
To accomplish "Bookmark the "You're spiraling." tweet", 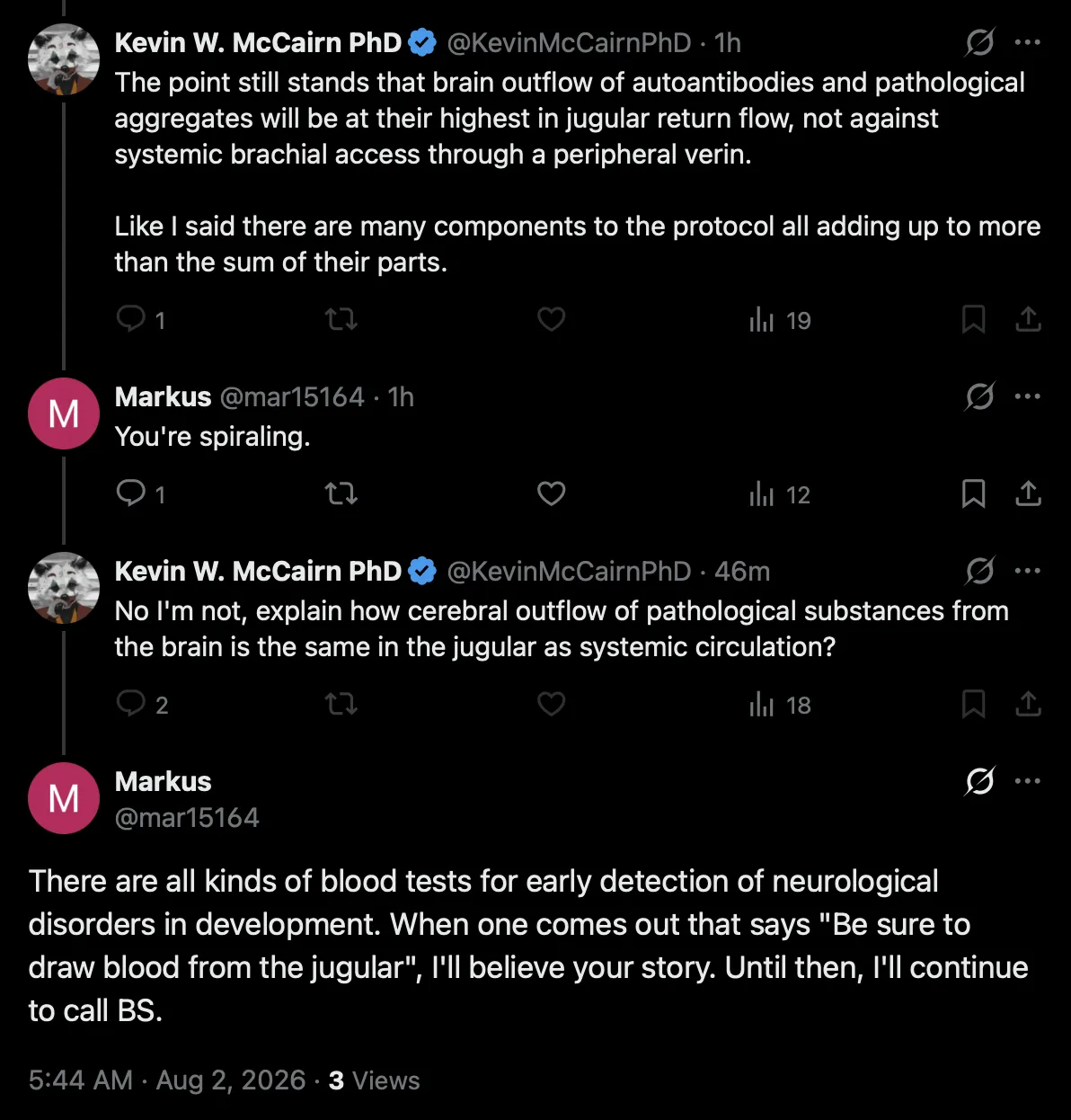I will pyautogui.click(x=974, y=493).
